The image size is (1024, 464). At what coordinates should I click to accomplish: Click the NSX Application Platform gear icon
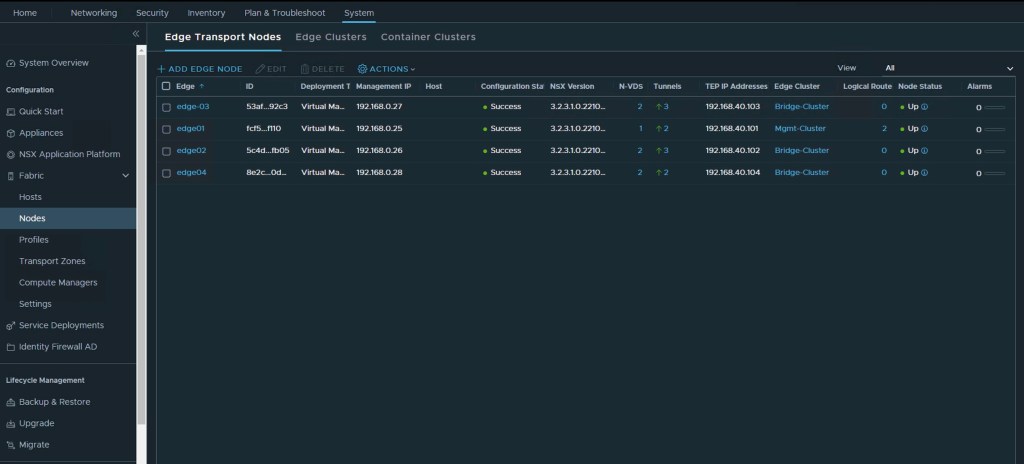(11, 155)
